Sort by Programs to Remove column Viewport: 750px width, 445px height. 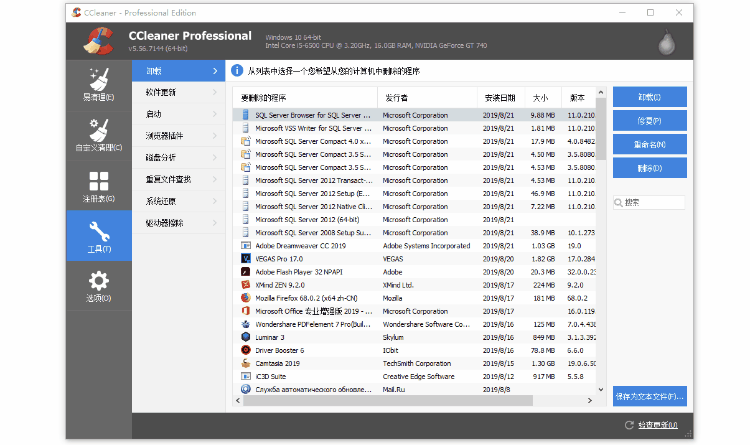[x=305, y=98]
